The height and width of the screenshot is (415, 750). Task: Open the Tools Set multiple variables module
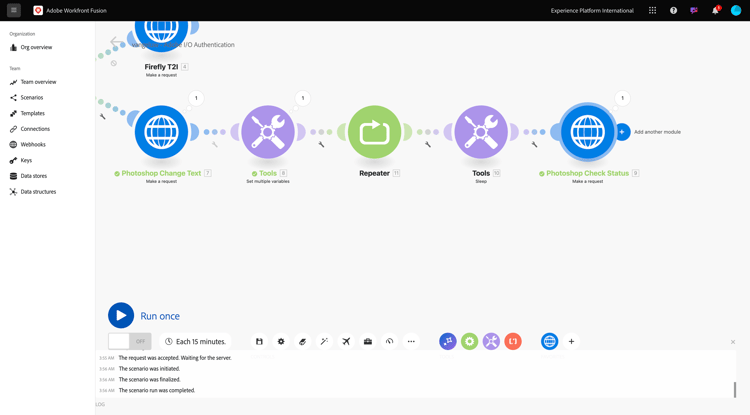point(268,132)
